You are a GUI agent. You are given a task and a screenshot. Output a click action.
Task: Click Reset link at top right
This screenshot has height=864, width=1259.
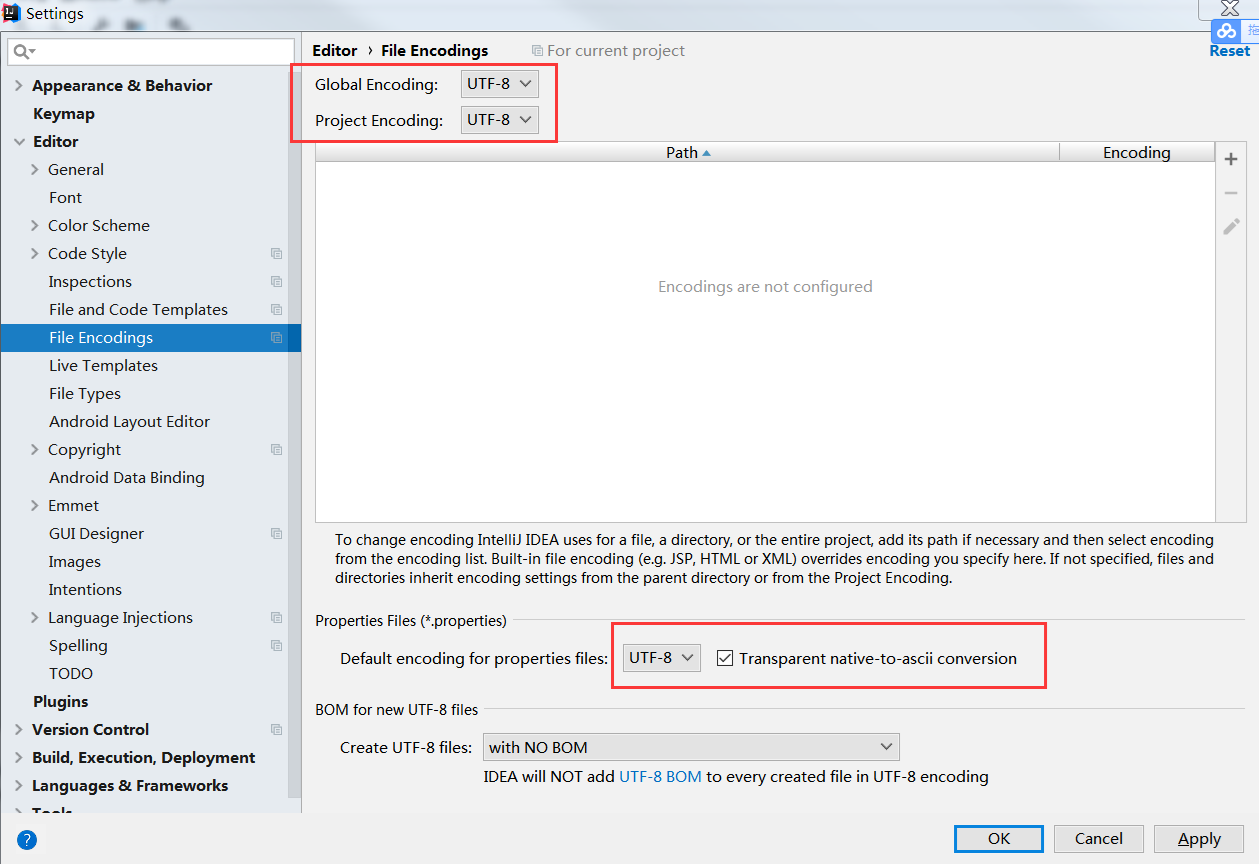1229,51
